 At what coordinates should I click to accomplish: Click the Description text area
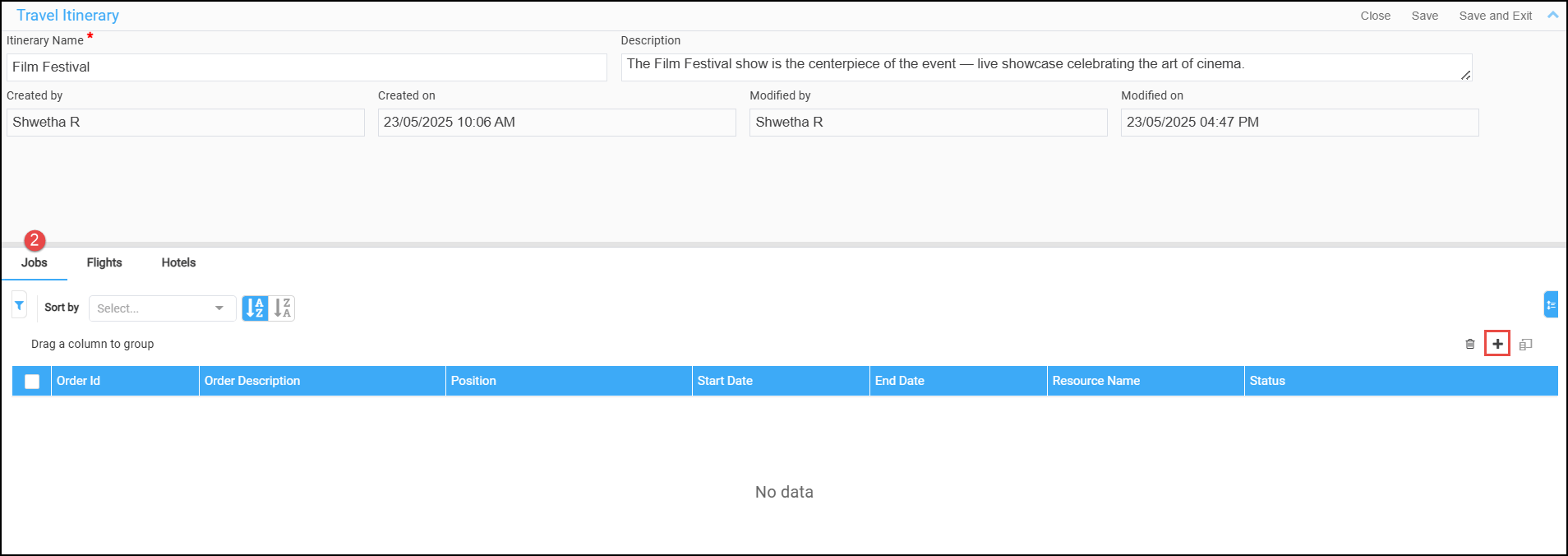coord(1045,67)
